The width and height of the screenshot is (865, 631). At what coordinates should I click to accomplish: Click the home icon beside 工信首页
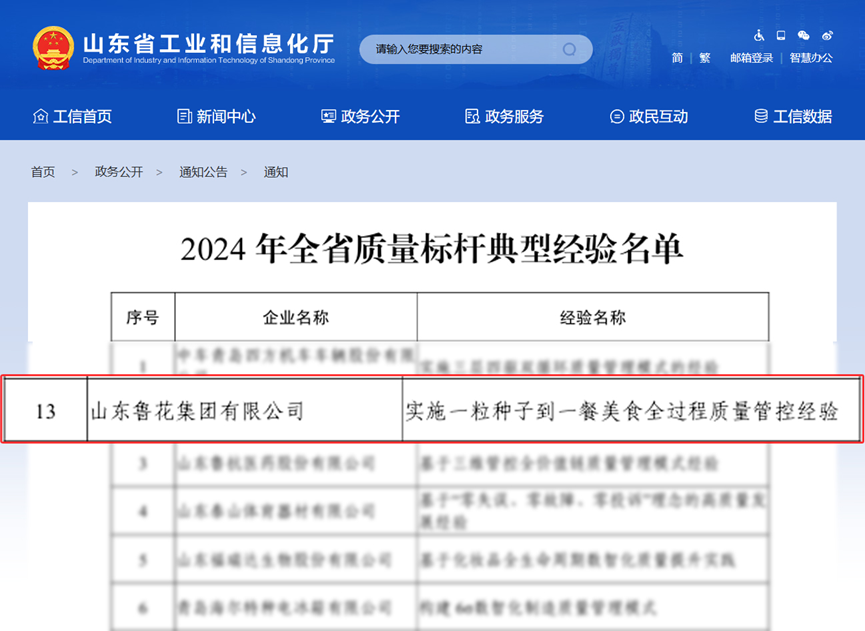point(40,116)
